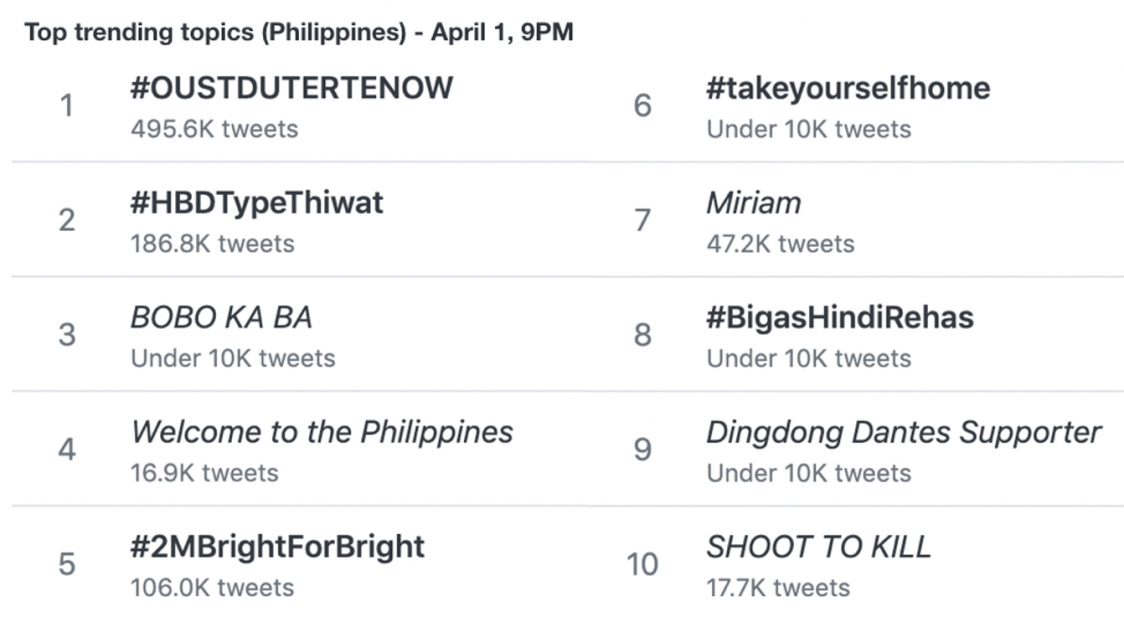1124x632 pixels.
Task: Click the Top trending topics heading
Action: click(299, 32)
